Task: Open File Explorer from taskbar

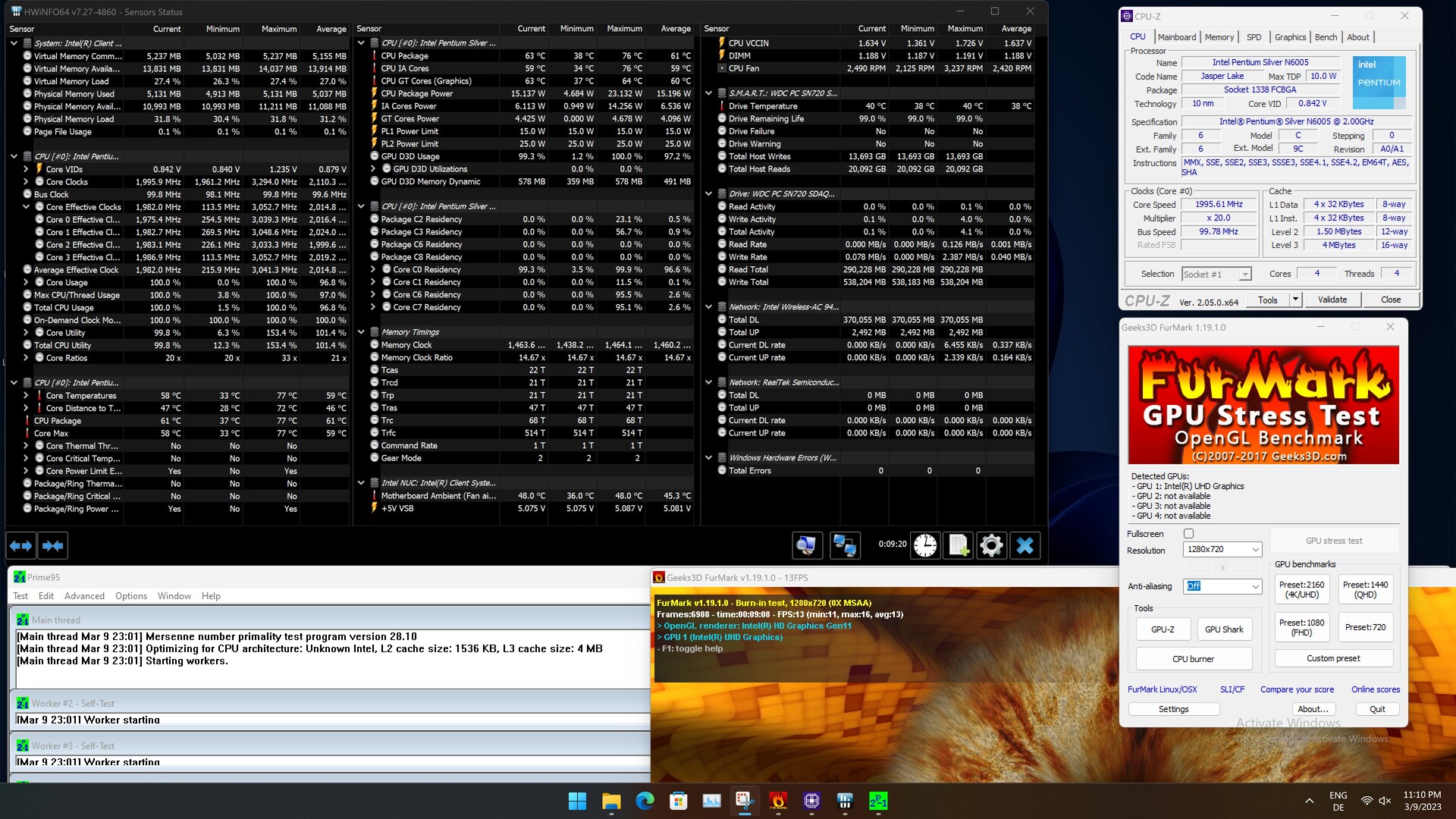Action: click(611, 801)
